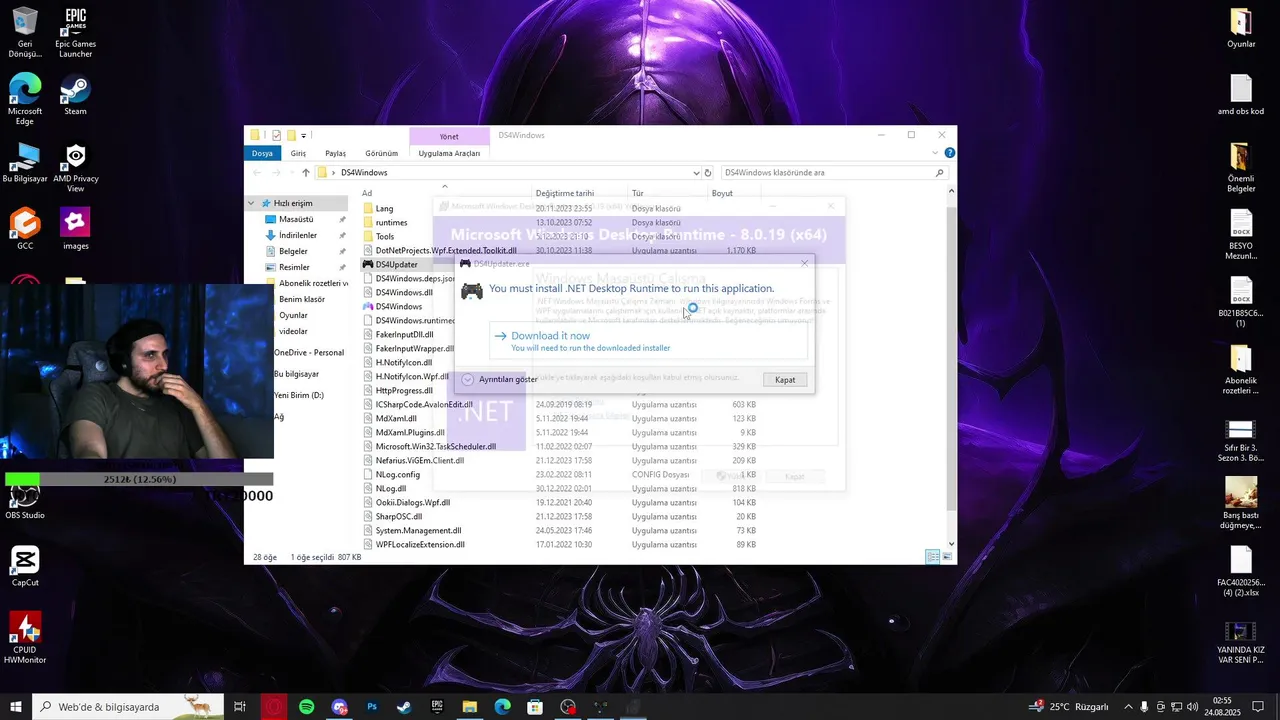Open the B021B85C6 document icon
This screenshot has width=1280, height=720.
click(x=1241, y=302)
